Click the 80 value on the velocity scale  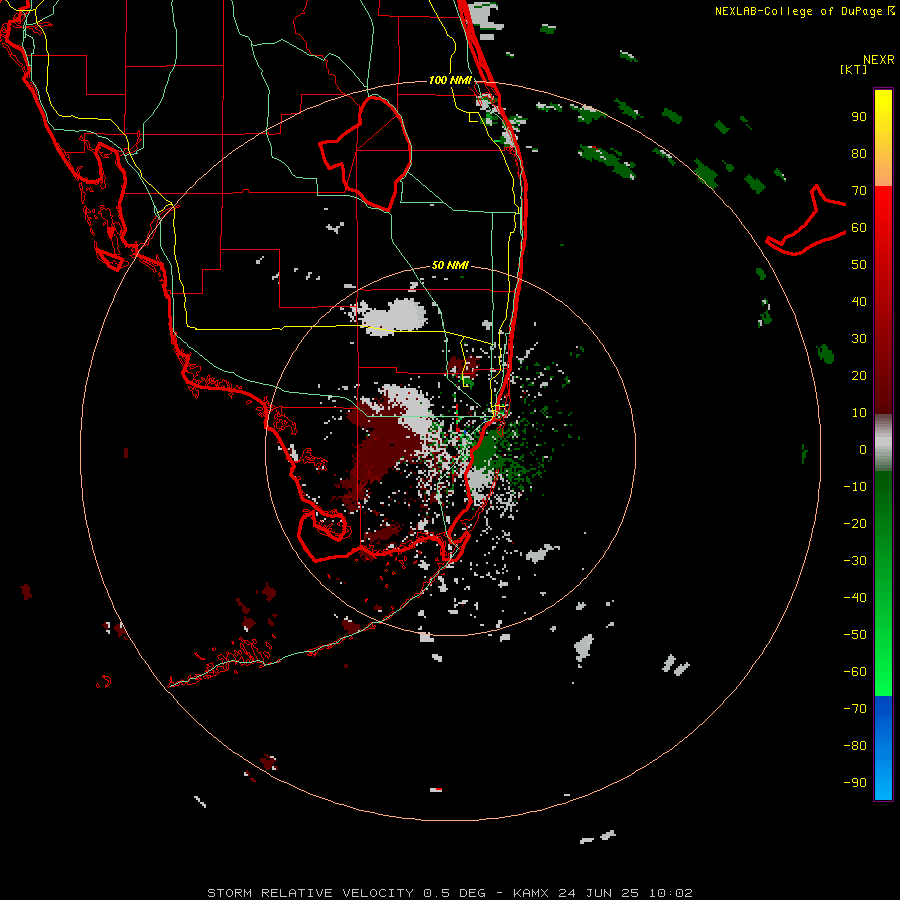click(x=859, y=154)
